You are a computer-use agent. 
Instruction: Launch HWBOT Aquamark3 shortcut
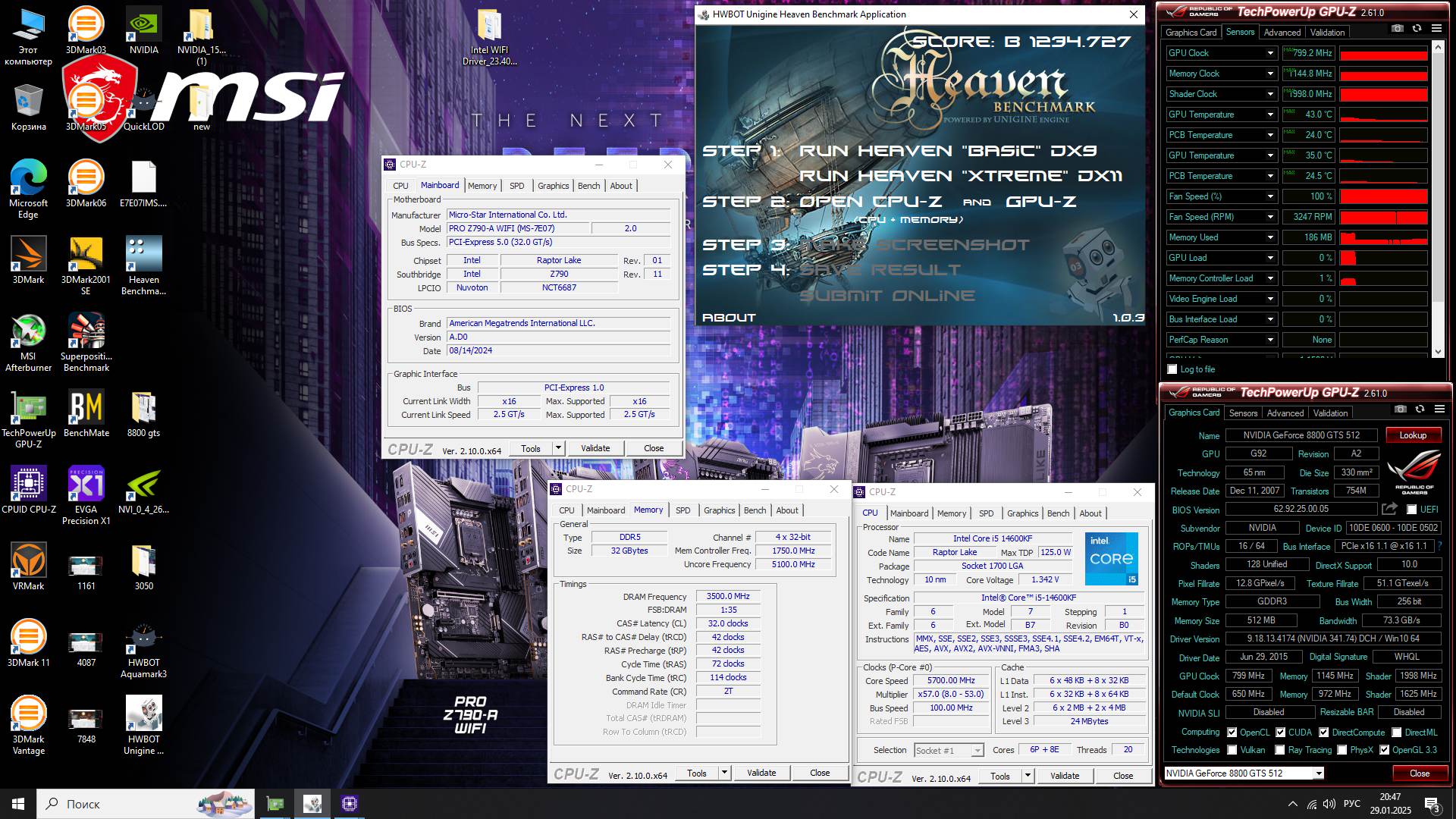(143, 649)
